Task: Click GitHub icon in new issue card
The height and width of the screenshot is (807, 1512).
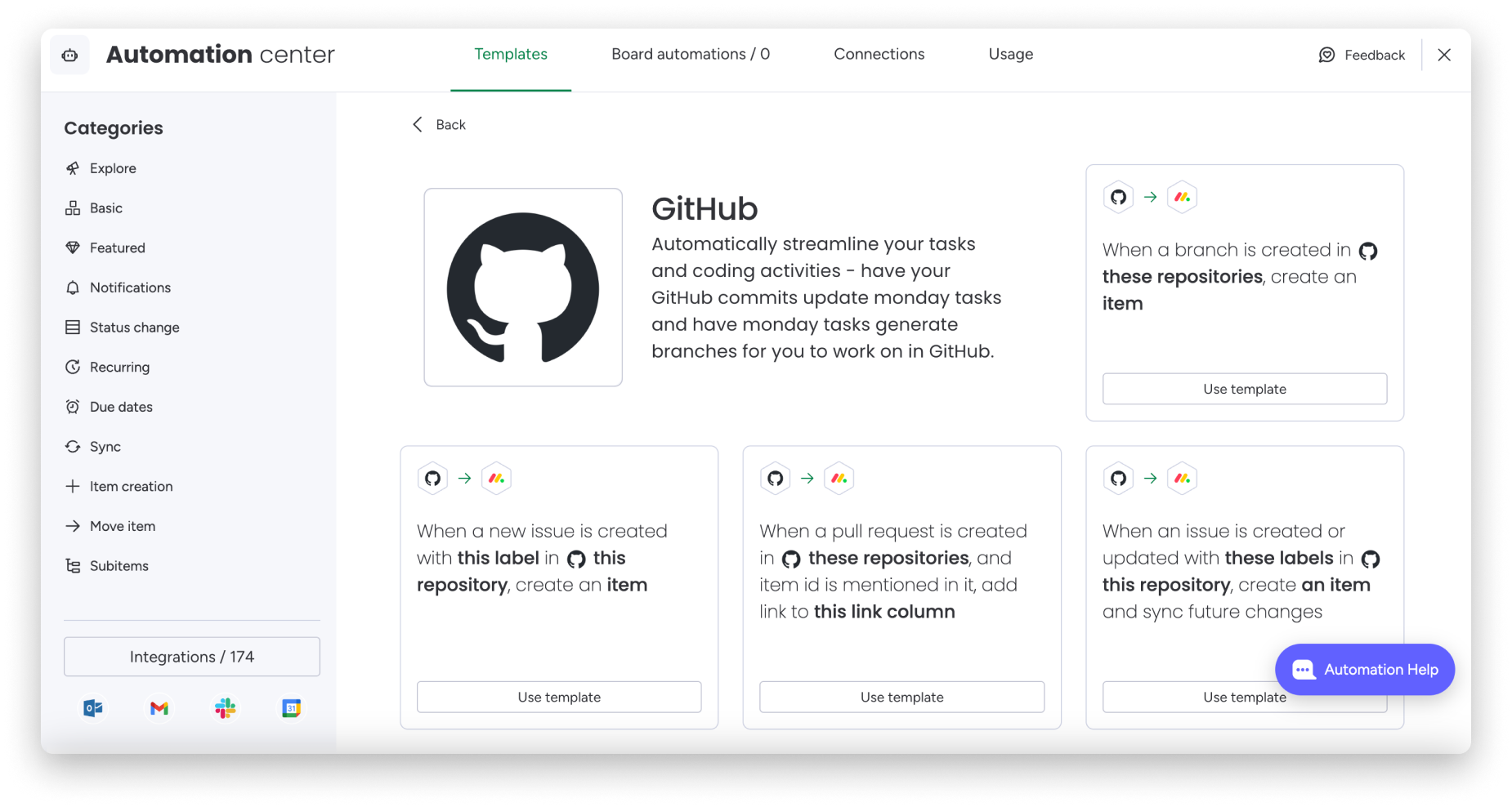Action: coord(432,479)
